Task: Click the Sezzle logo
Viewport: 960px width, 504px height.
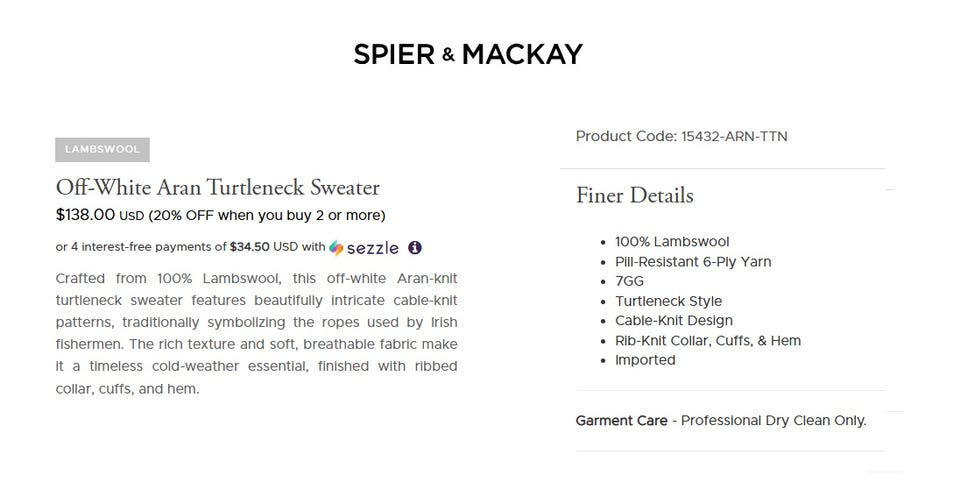Action: [365, 247]
